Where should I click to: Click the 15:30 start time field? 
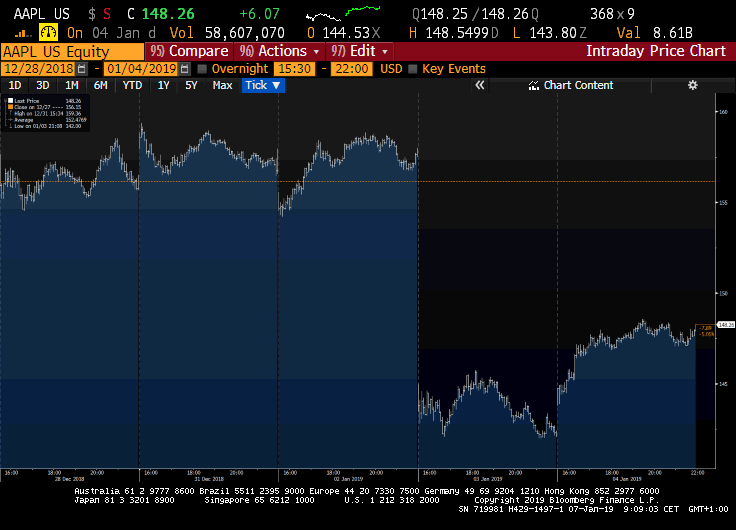295,69
